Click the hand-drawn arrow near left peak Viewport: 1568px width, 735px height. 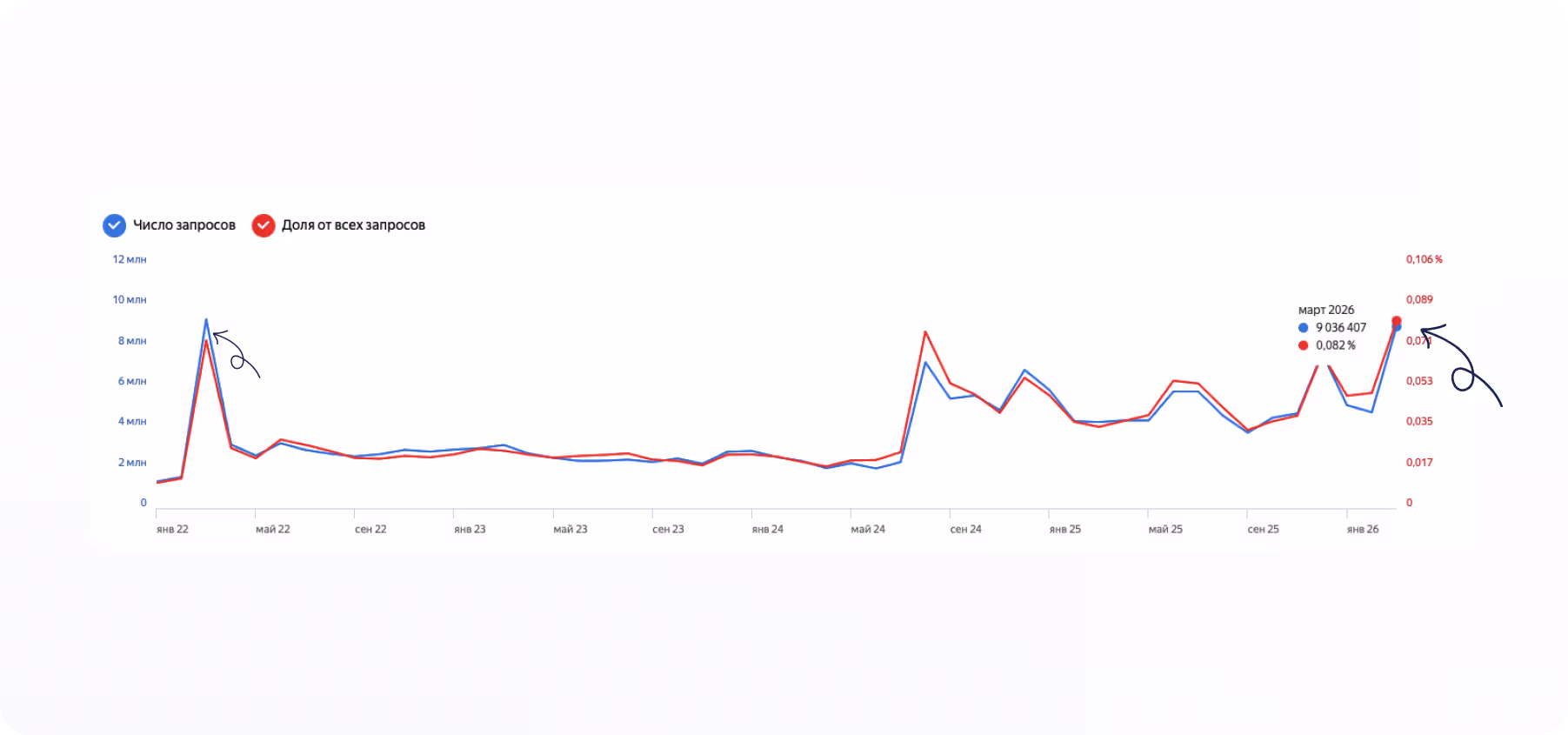point(237,355)
